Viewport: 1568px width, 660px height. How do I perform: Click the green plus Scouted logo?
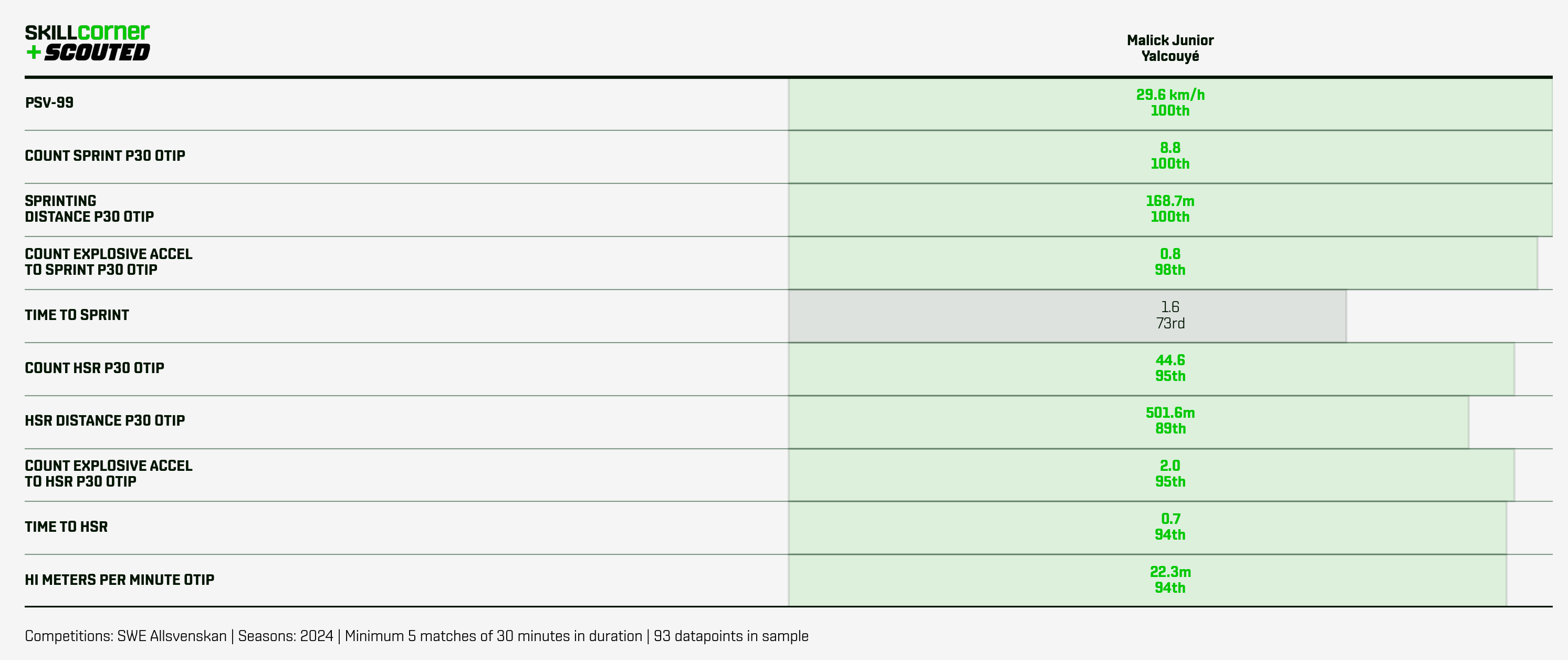point(87,53)
